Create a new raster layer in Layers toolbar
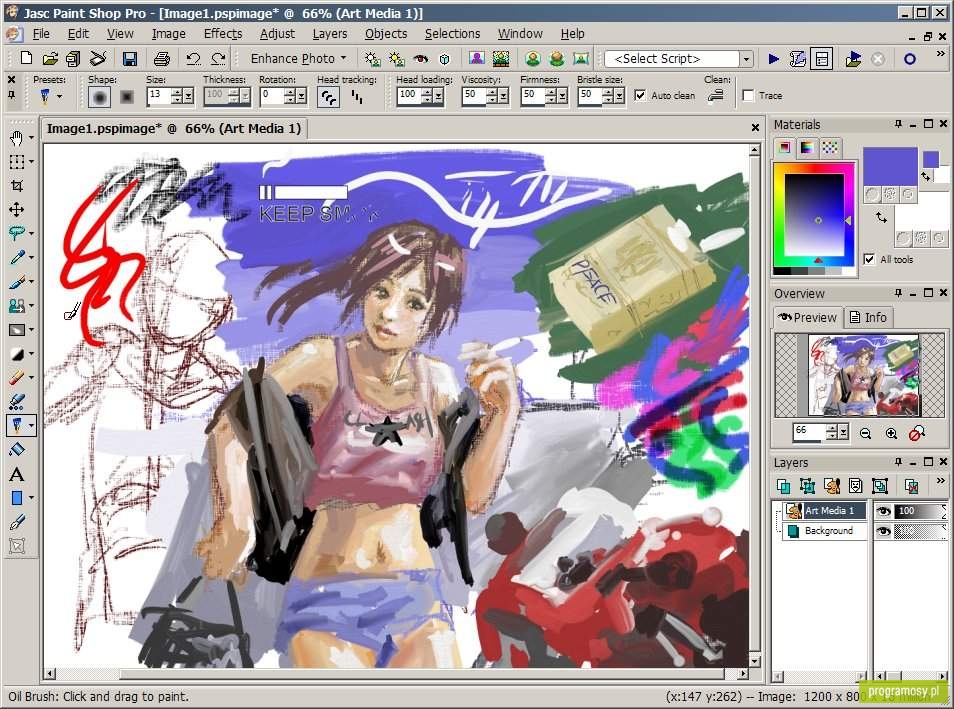The height and width of the screenshot is (709, 954). point(783,486)
